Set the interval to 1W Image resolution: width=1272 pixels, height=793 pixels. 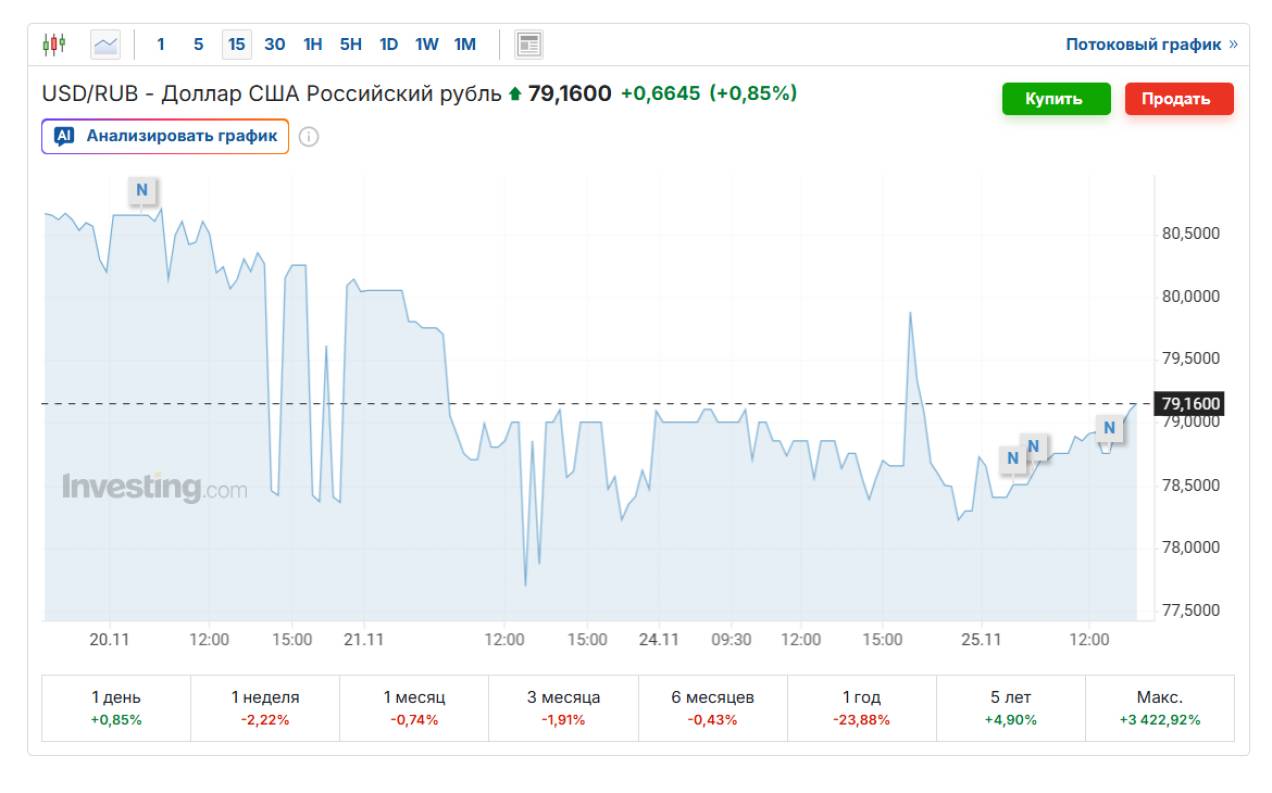(x=427, y=44)
